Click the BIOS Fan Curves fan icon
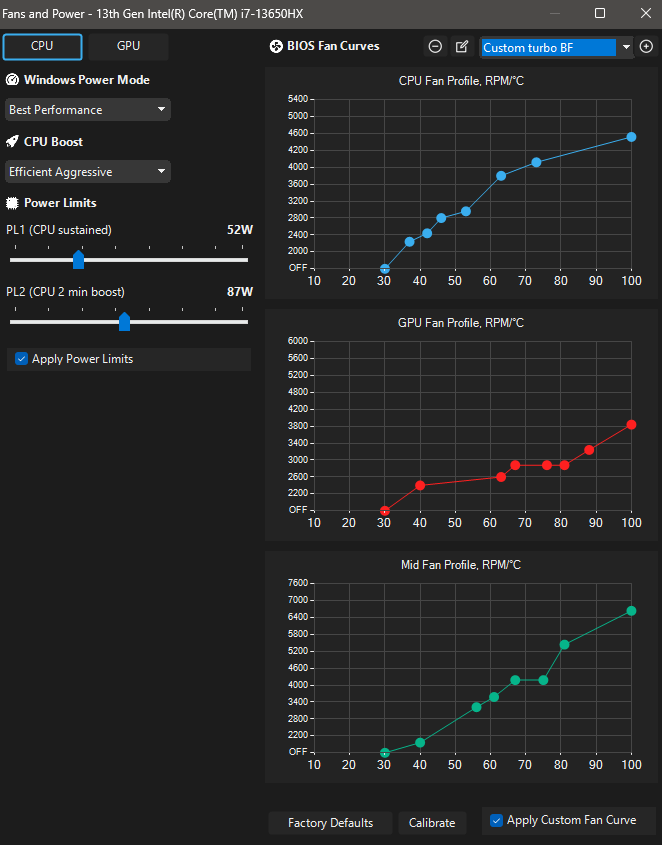The width and height of the screenshot is (662, 845). pyautogui.click(x=277, y=47)
